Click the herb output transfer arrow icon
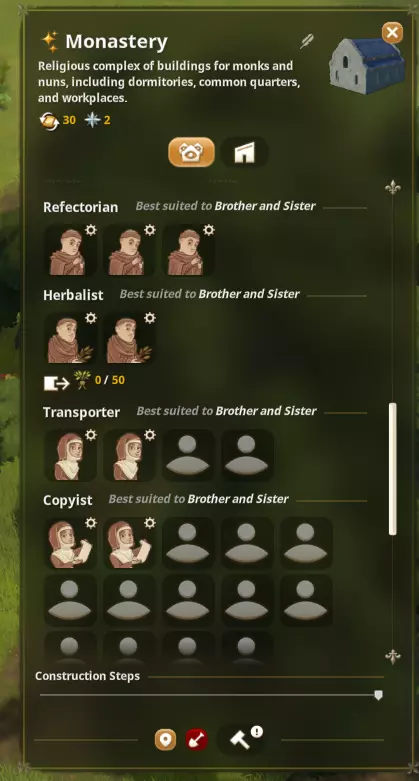Screen dimensions: 419x781 click(56, 383)
